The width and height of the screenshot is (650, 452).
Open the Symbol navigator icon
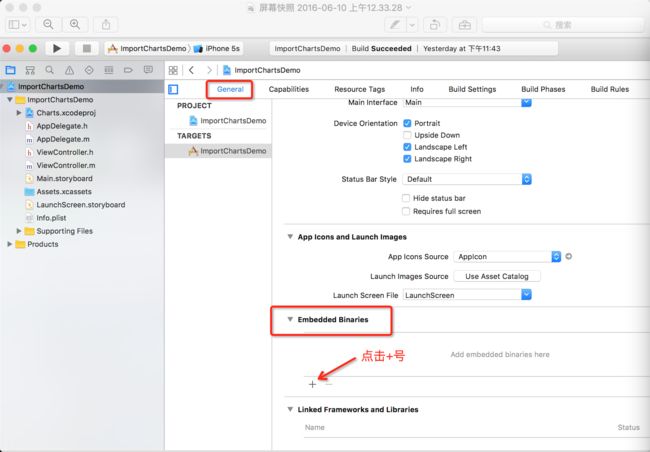pyautogui.click(x=30, y=70)
